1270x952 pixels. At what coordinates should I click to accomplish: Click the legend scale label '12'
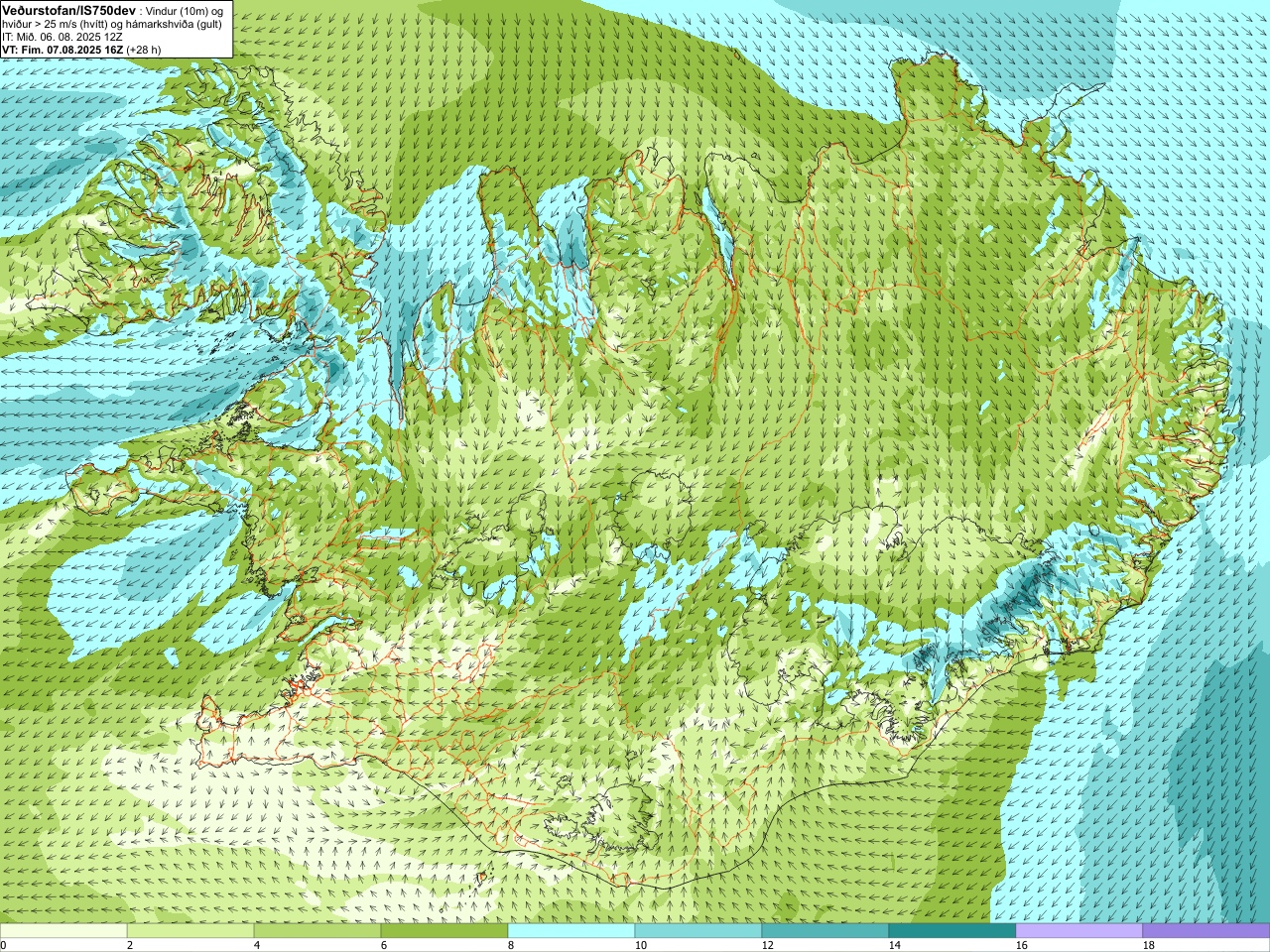[x=768, y=946]
